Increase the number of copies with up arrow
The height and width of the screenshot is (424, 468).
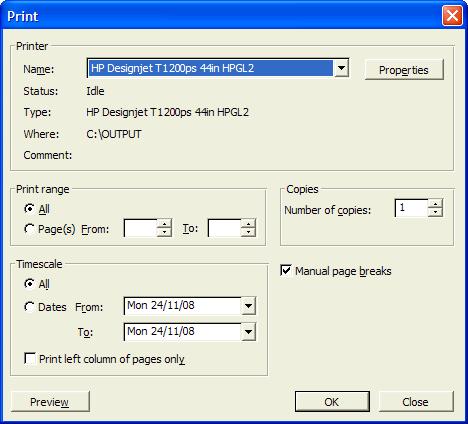click(435, 204)
